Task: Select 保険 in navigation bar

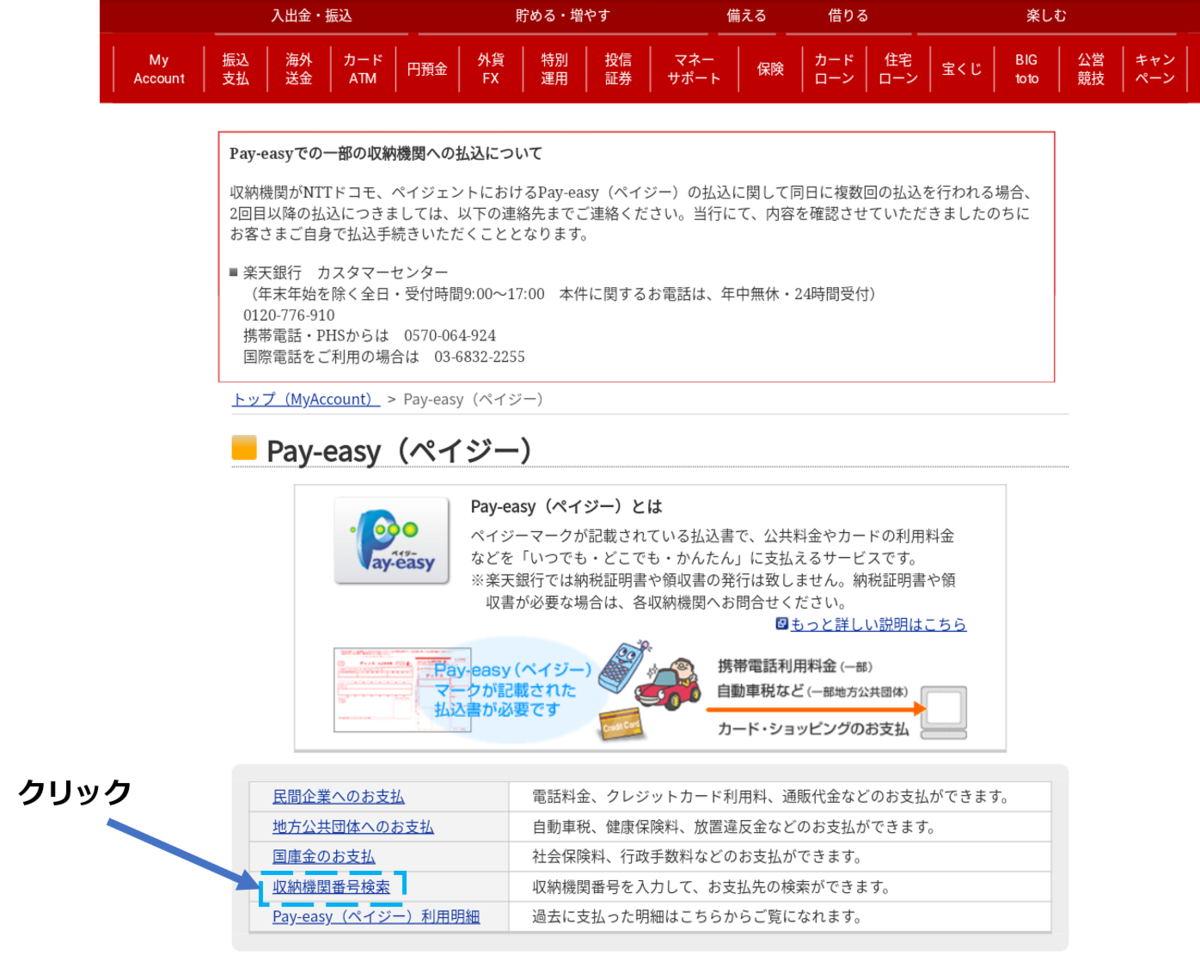Action: (770, 70)
